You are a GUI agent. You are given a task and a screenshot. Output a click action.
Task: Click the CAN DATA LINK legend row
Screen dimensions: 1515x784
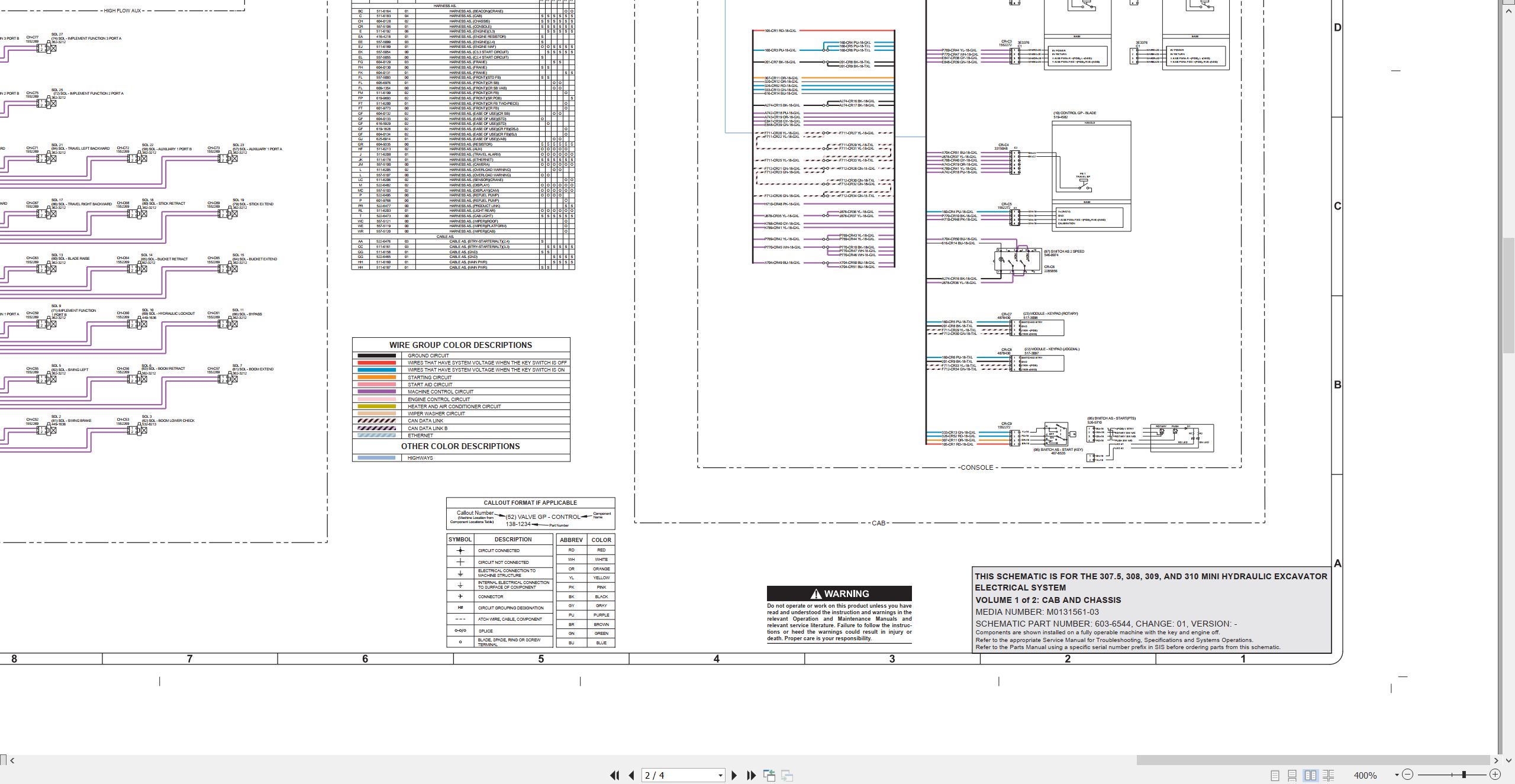click(x=461, y=421)
